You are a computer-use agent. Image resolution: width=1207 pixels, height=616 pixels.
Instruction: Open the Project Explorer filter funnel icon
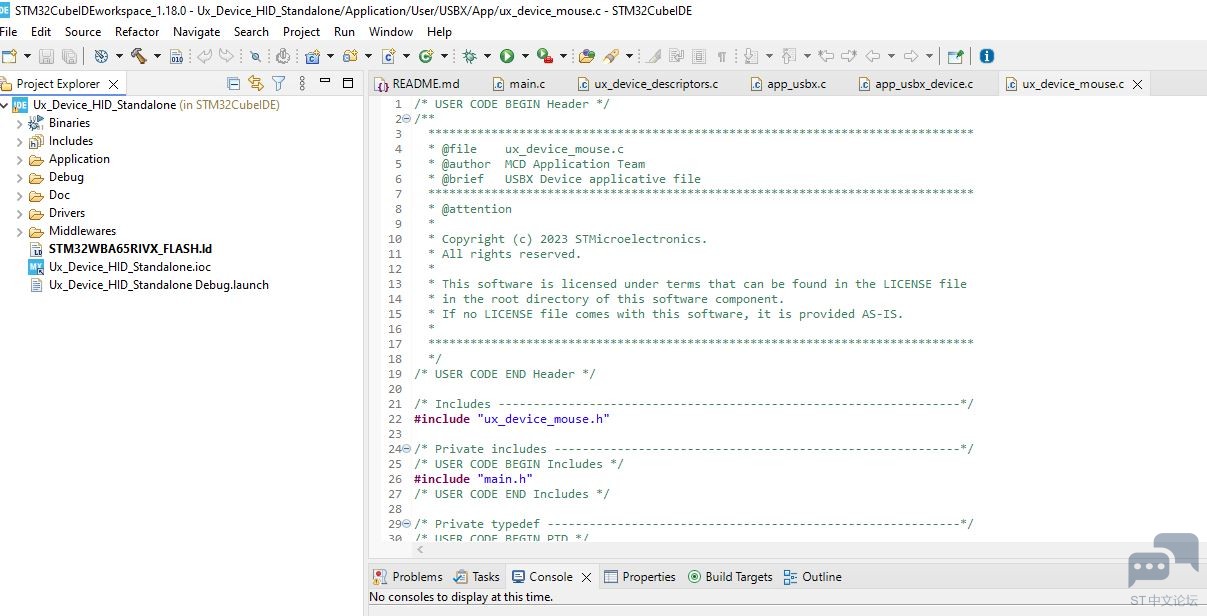[x=279, y=83]
